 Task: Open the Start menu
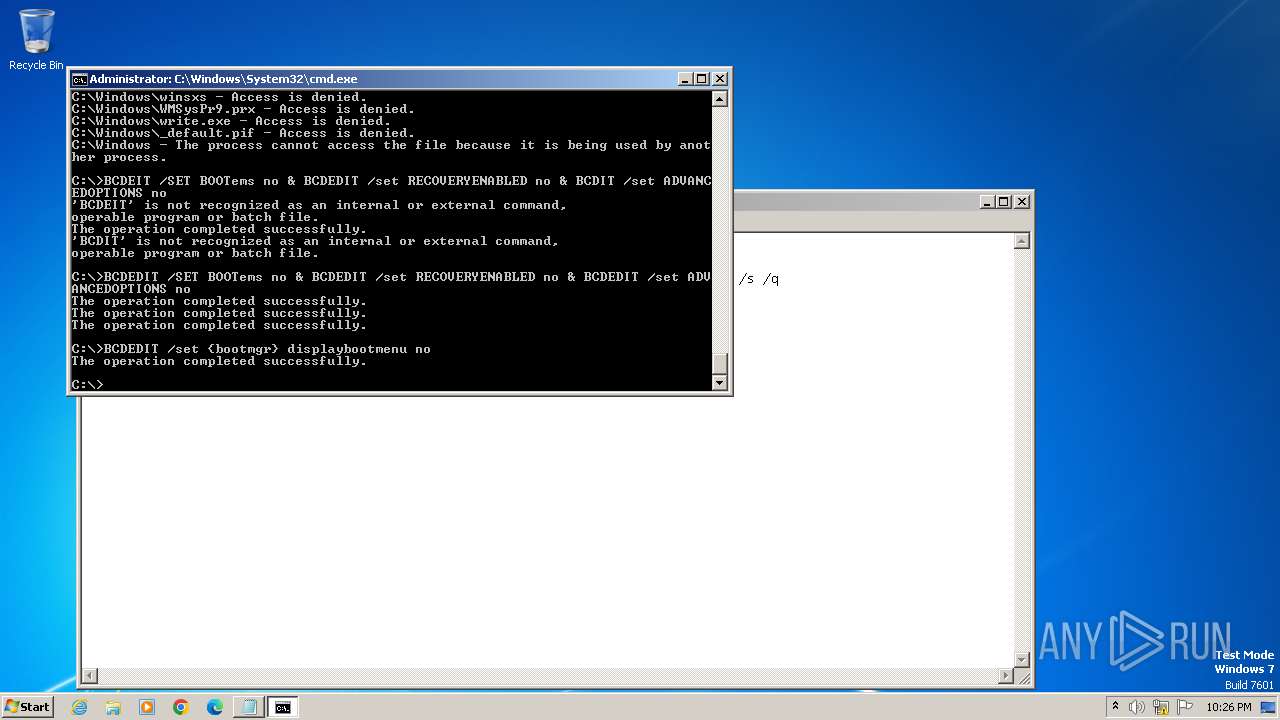(27, 707)
